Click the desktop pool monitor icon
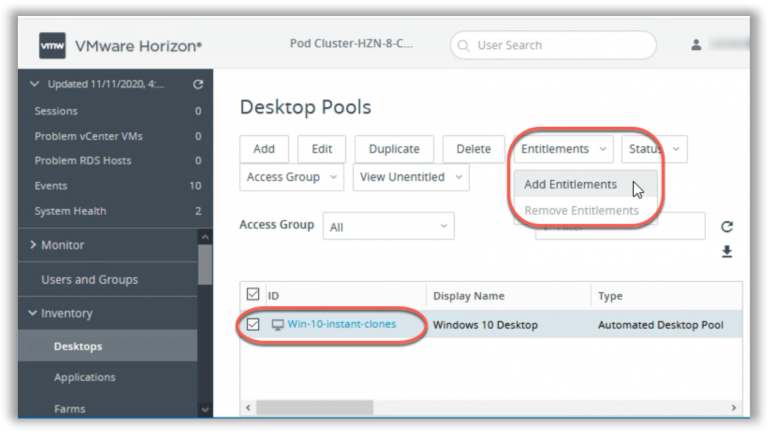The image size is (768, 435). pyautogui.click(x=277, y=325)
